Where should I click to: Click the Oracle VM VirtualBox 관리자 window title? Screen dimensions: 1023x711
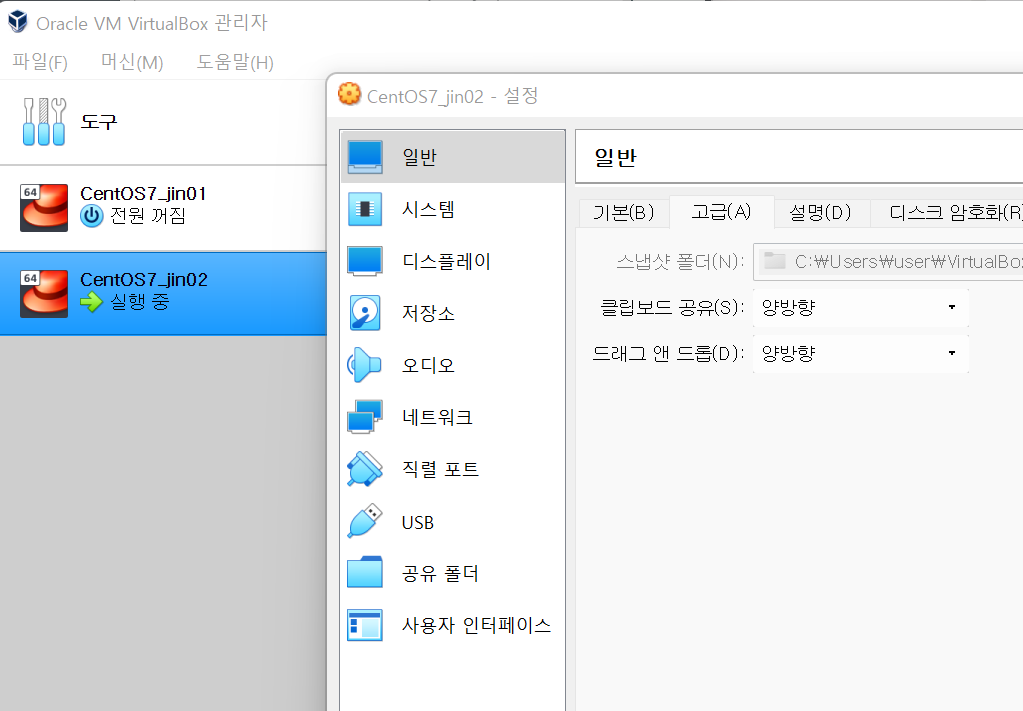point(152,23)
